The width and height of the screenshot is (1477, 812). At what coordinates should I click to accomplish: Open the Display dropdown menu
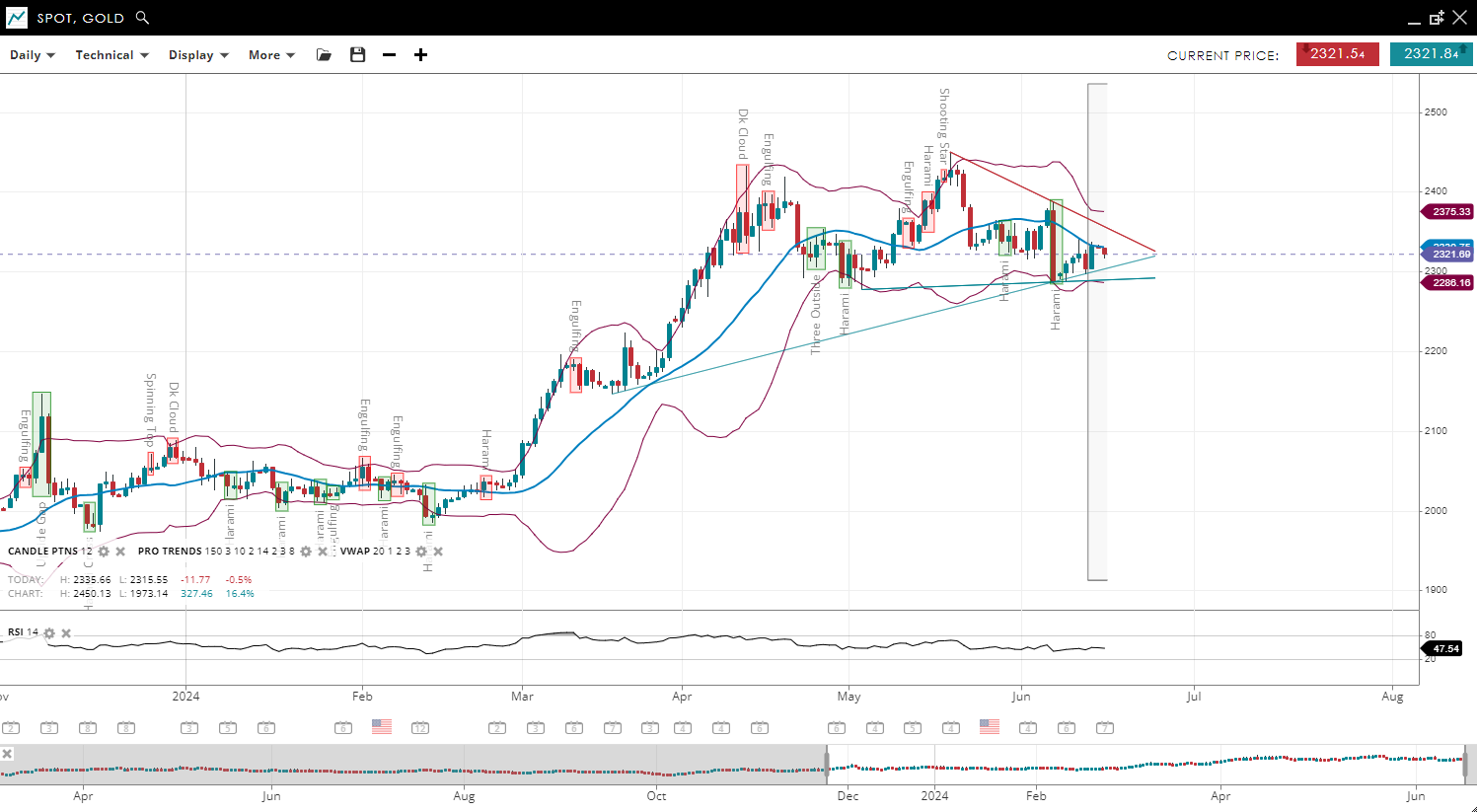[198, 55]
